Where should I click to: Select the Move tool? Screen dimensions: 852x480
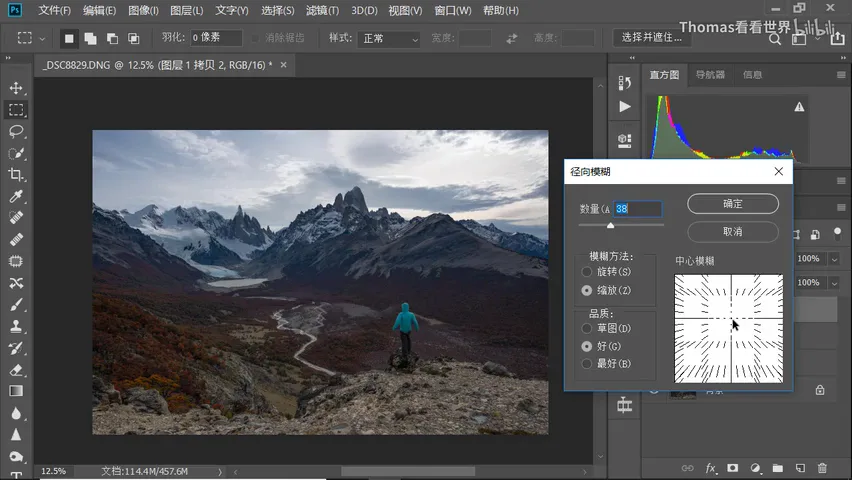point(16,88)
